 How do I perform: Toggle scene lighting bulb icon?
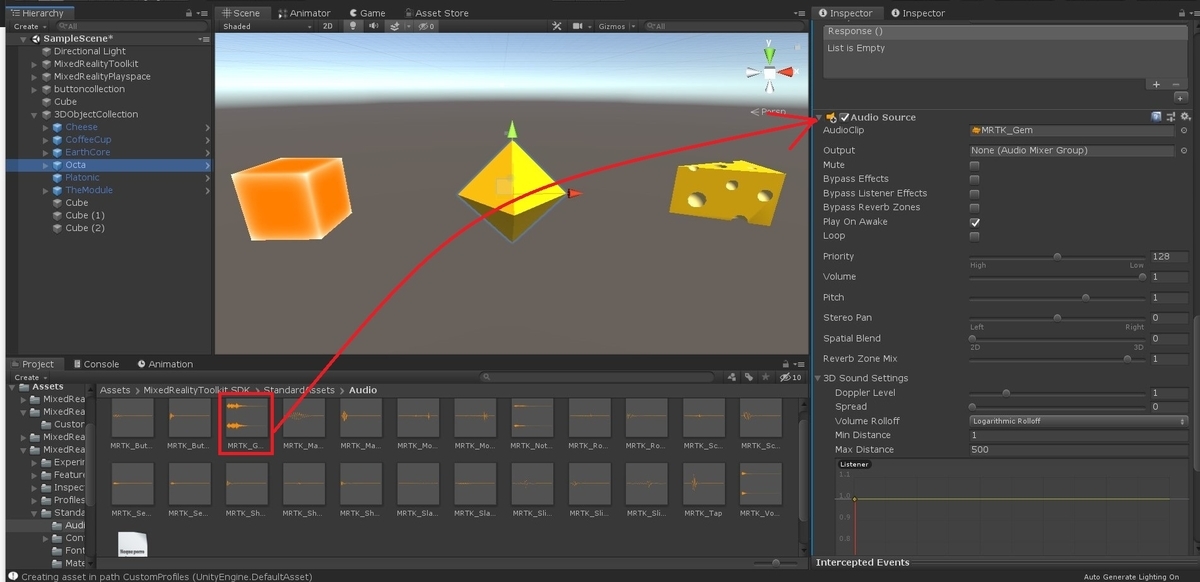[353, 26]
